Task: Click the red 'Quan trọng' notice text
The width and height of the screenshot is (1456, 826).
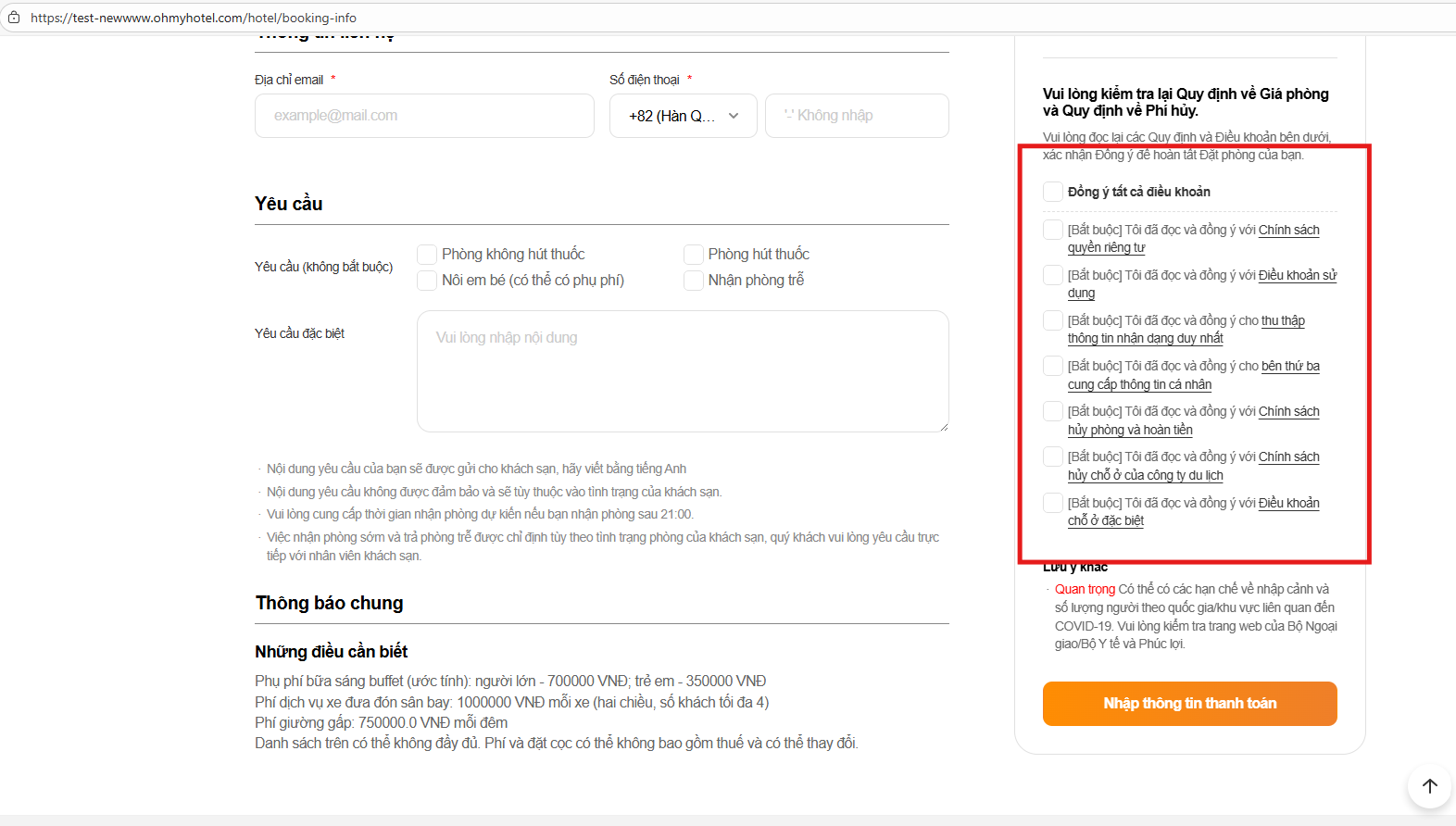Action: click(x=1085, y=589)
